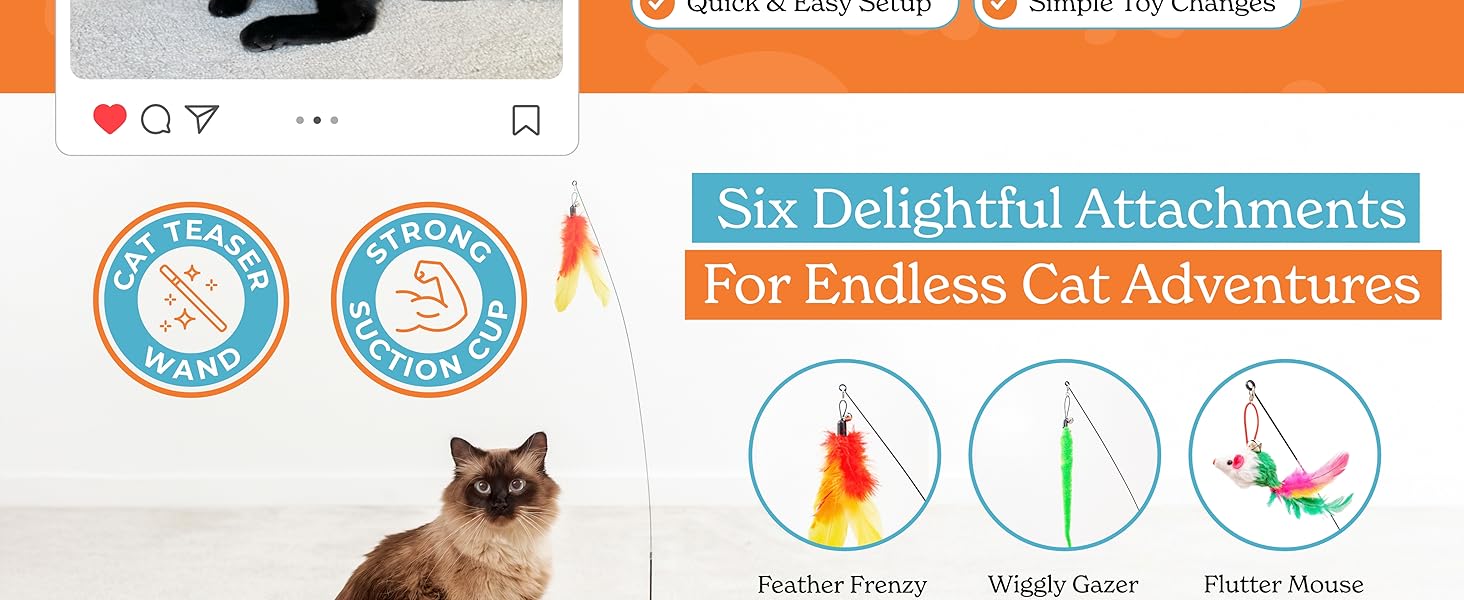The width and height of the screenshot is (1464, 600).
Task: Click the paper plane share icon
Action: (x=203, y=119)
